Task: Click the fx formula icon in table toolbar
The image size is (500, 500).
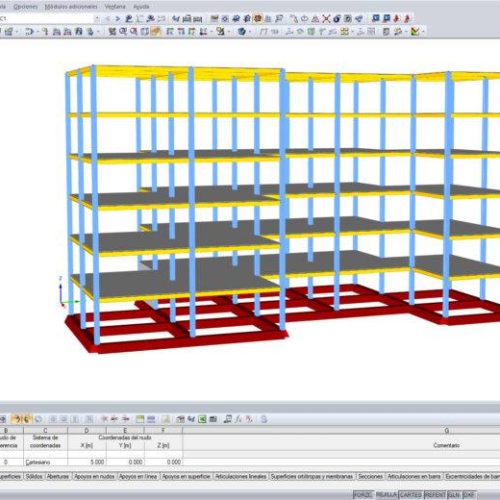Action: pyautogui.click(x=238, y=419)
